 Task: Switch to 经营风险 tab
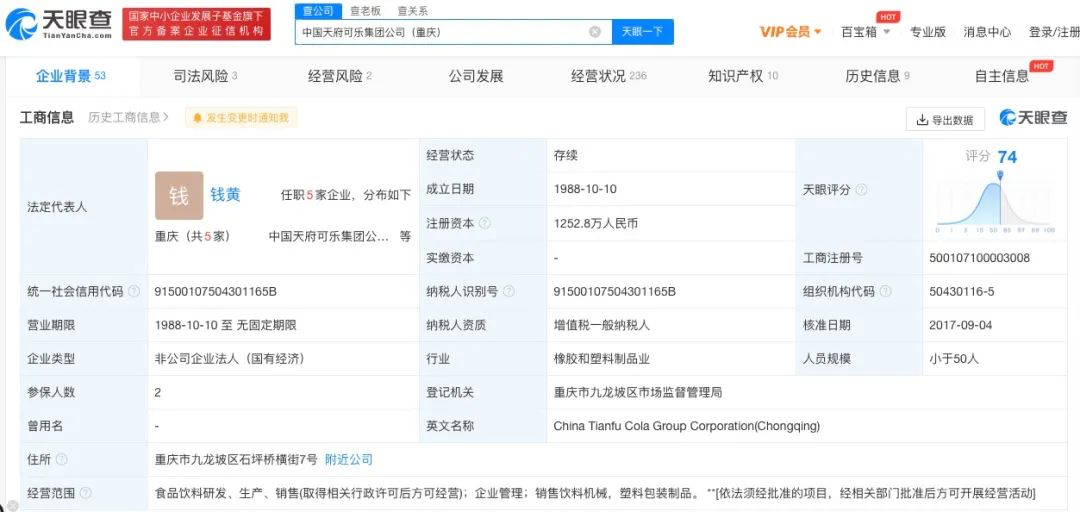340,76
